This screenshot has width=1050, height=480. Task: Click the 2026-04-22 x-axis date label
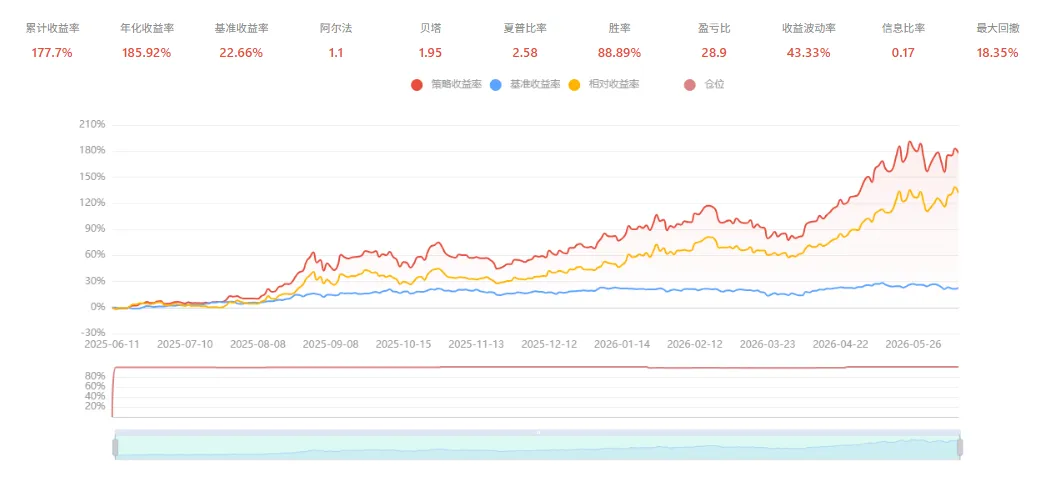pos(840,344)
